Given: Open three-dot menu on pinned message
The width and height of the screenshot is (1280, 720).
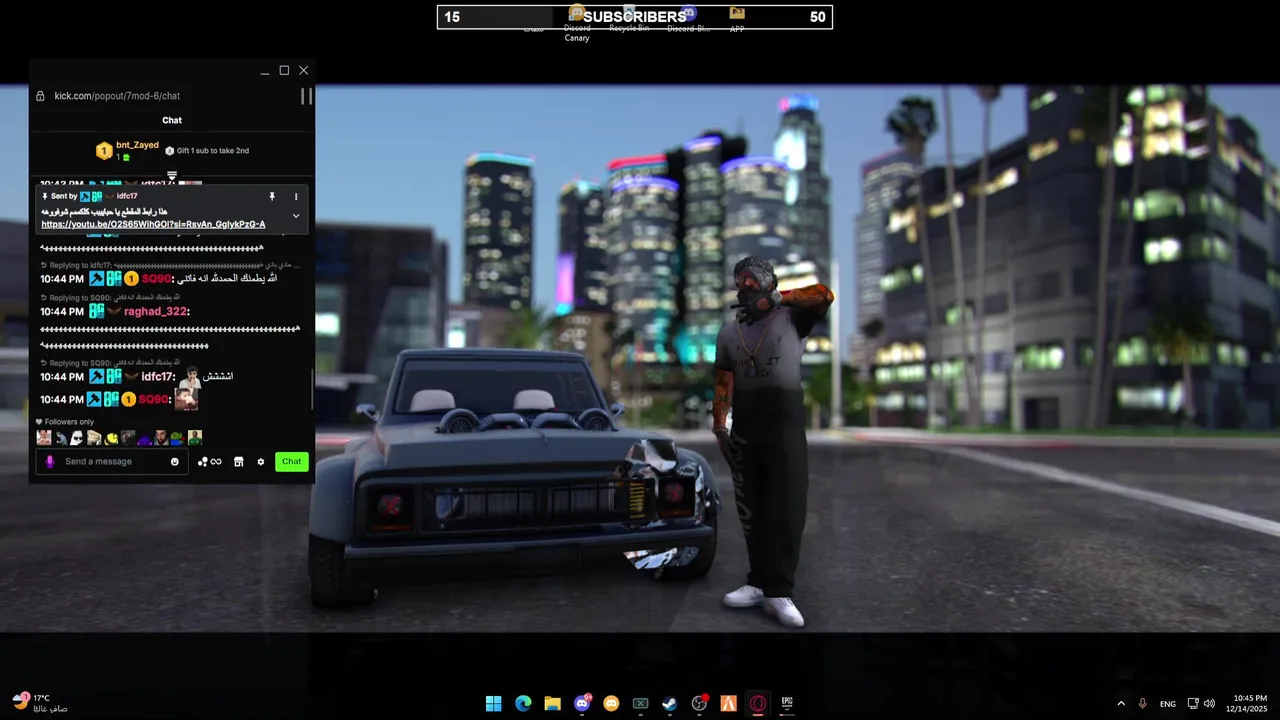Looking at the screenshot, I should pyautogui.click(x=296, y=197).
